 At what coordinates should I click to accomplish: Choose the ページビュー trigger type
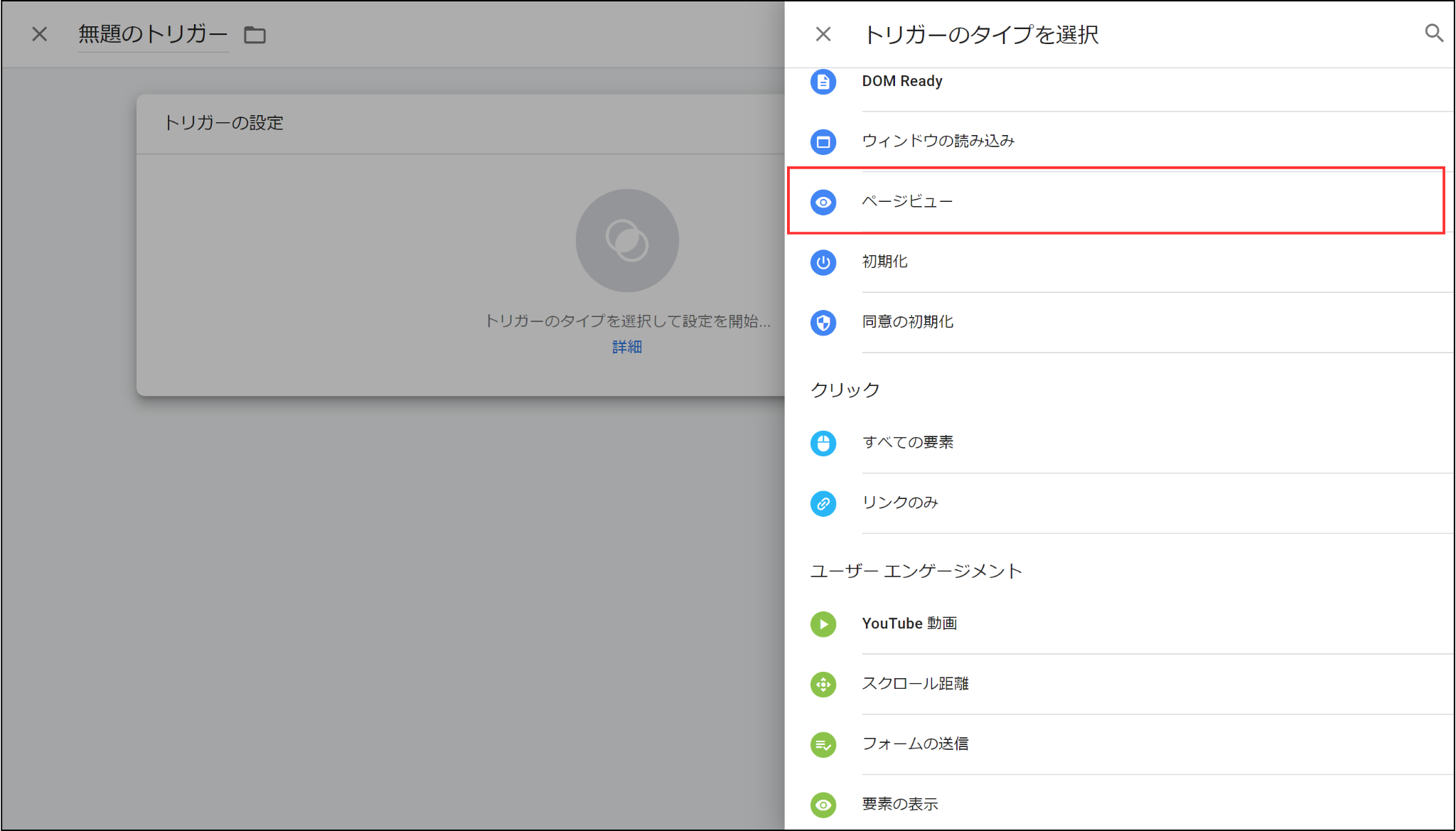pyautogui.click(x=1119, y=202)
